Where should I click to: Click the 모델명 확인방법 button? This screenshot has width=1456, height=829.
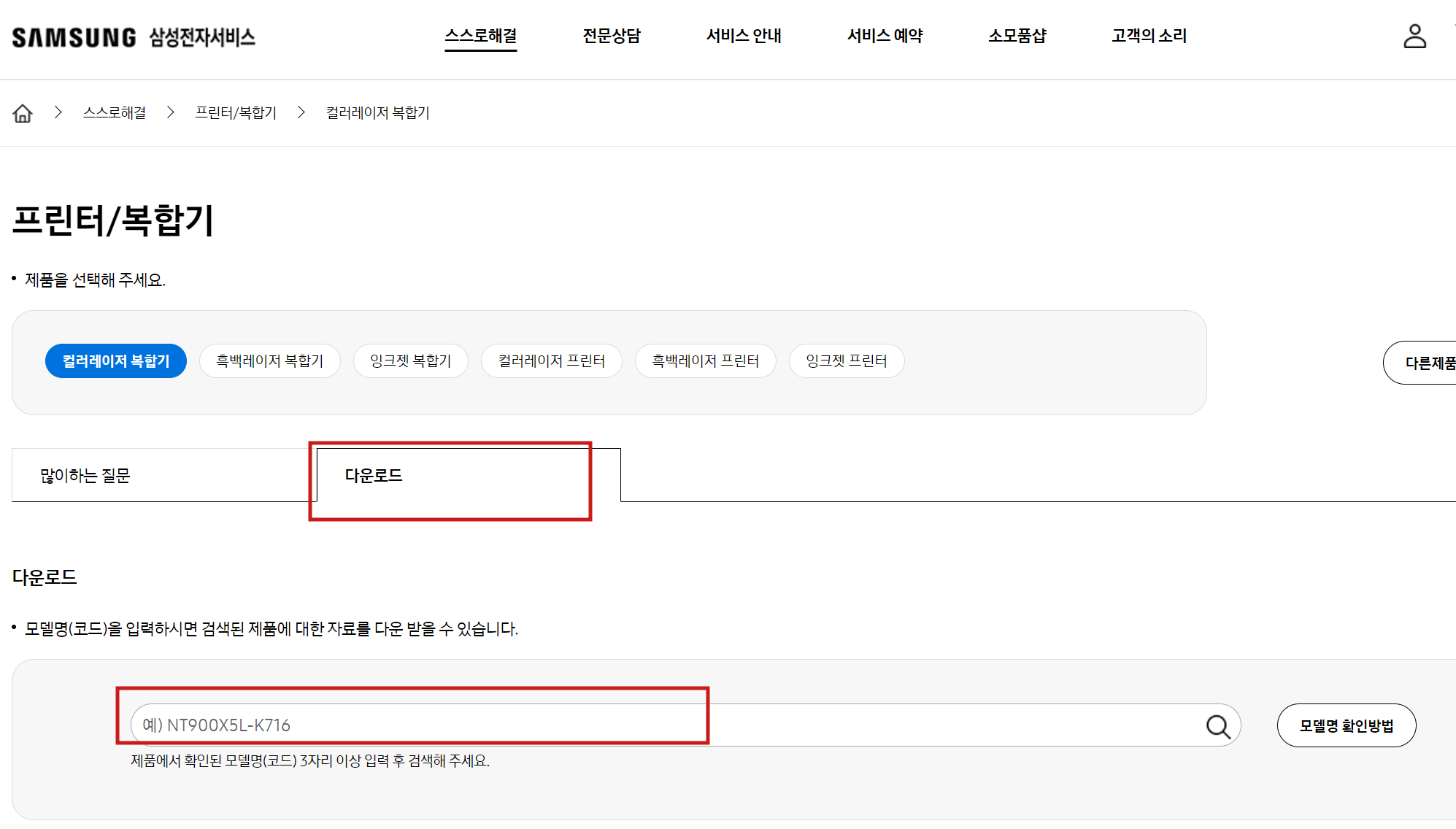coord(1346,726)
